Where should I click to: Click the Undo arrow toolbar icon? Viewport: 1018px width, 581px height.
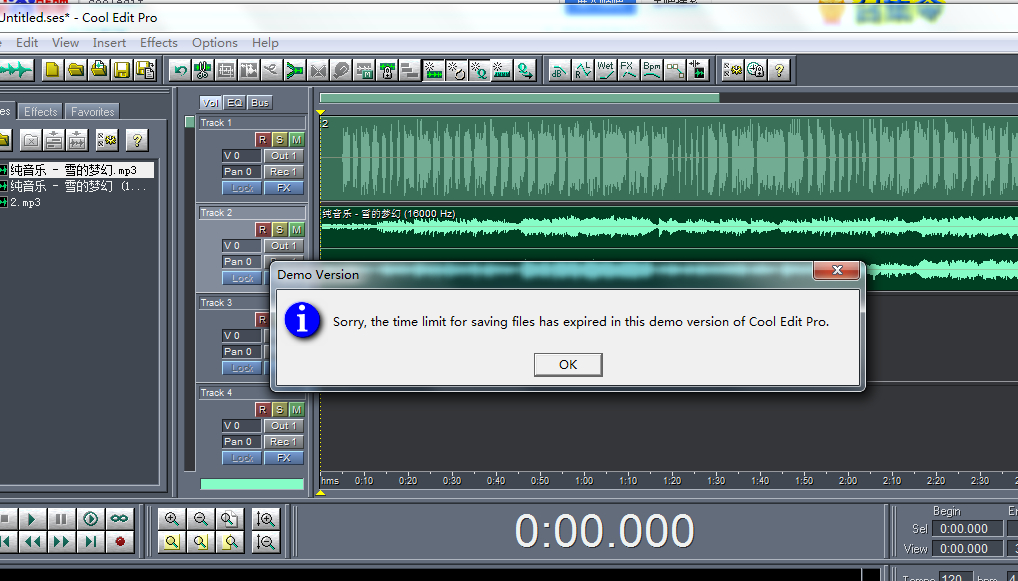coord(180,69)
